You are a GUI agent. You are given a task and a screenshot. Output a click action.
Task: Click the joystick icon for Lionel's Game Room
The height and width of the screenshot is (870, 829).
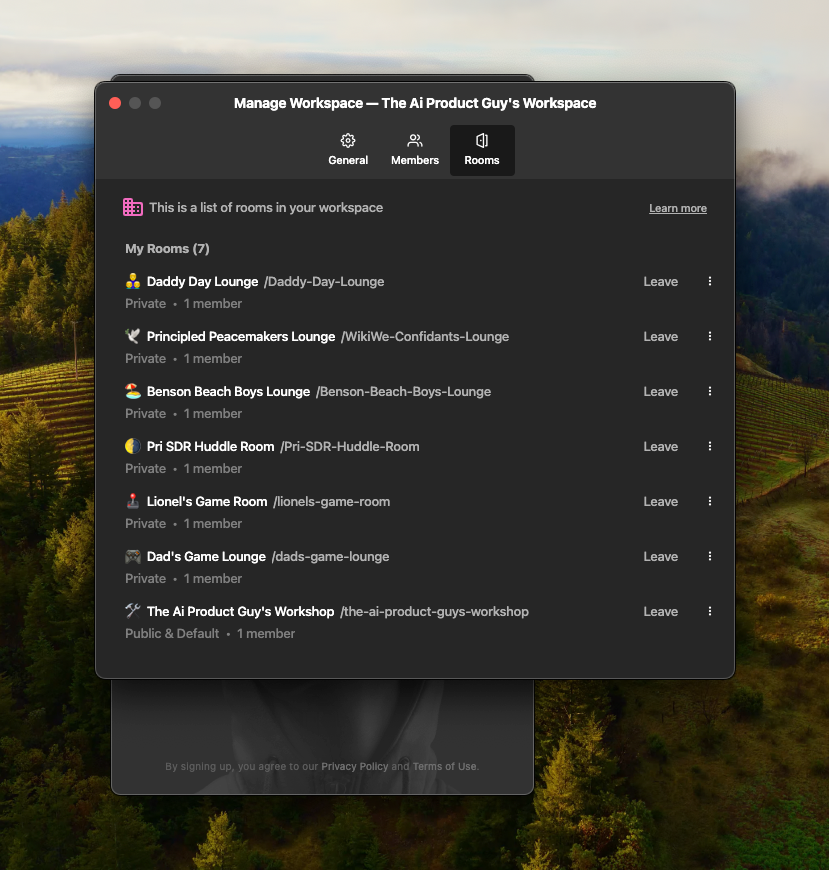[x=133, y=501]
